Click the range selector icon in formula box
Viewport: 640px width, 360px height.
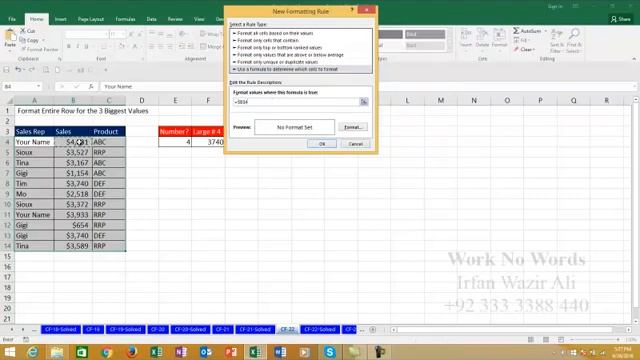364,102
